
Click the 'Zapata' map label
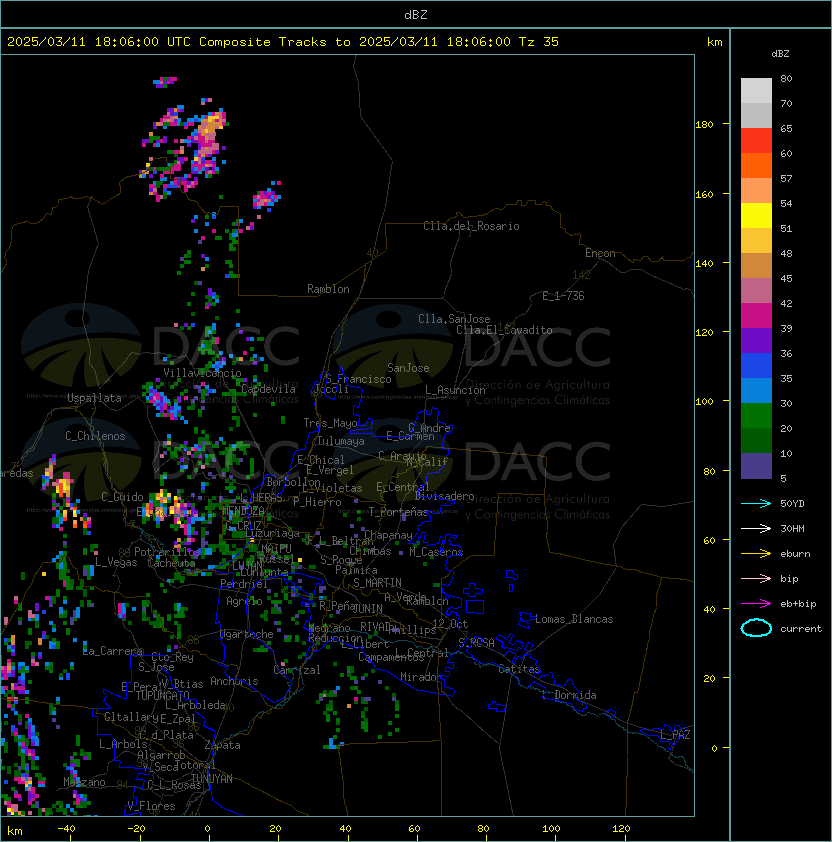222,745
